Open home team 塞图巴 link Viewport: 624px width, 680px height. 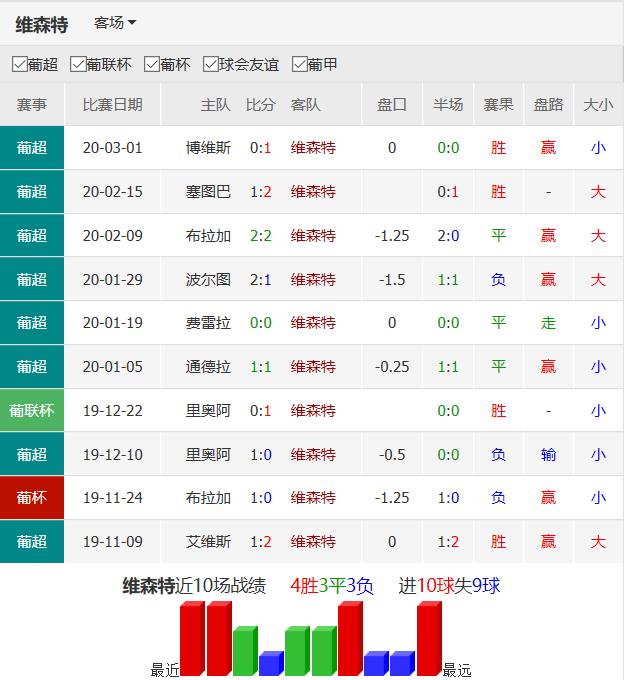[208, 192]
